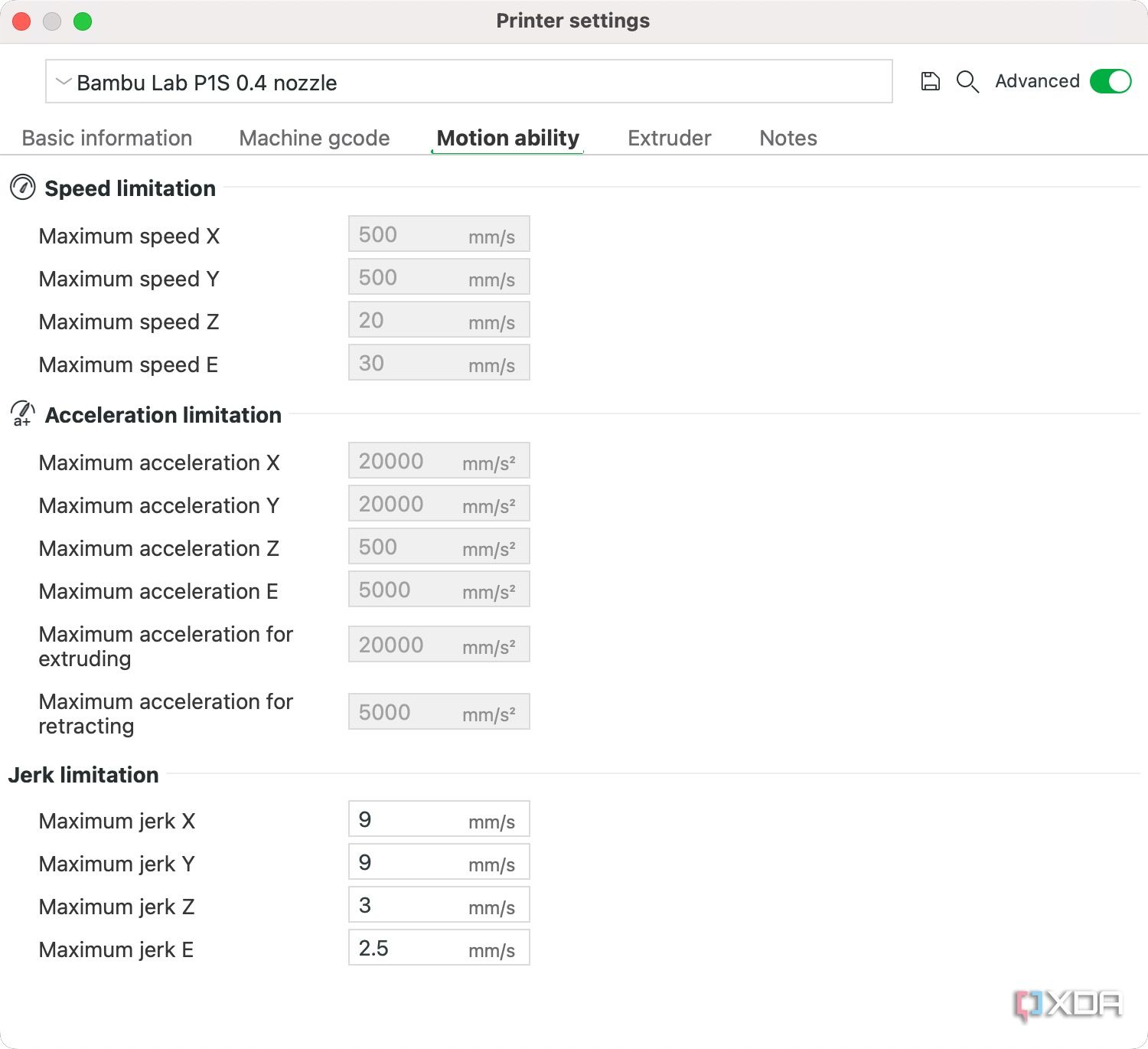Click the Maximum jerk Y input field
This screenshot has width=1148, height=1049.
click(x=439, y=862)
